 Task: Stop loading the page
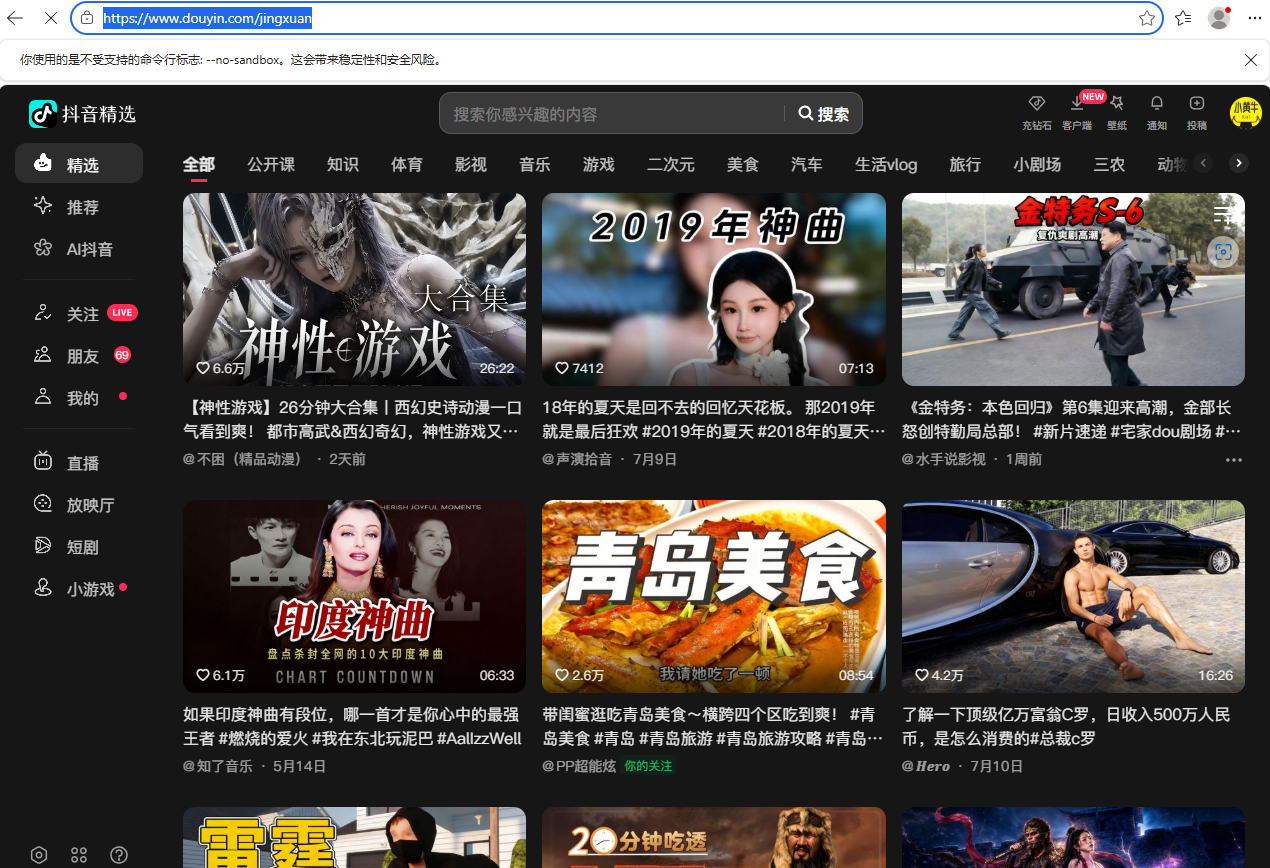pos(51,18)
